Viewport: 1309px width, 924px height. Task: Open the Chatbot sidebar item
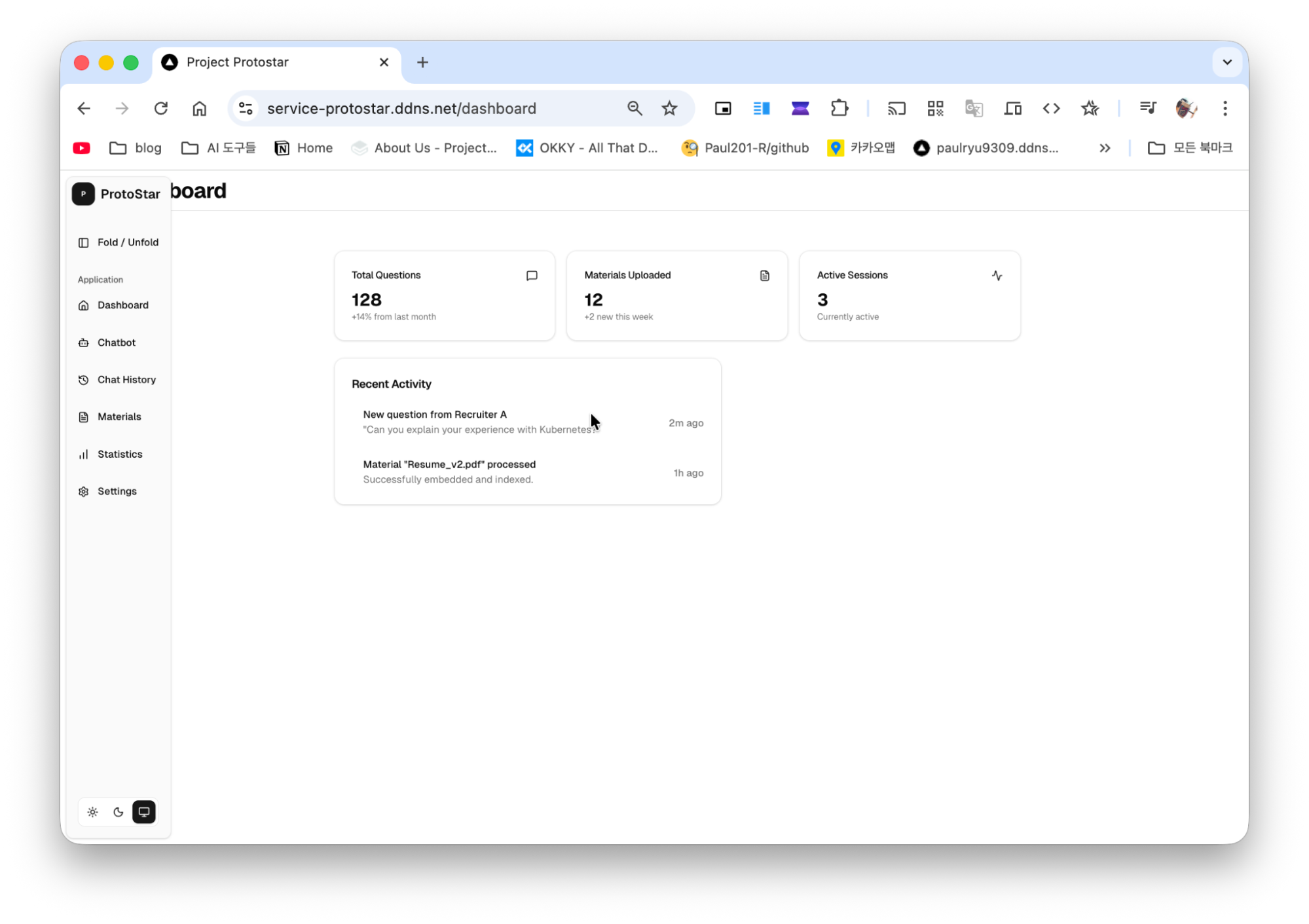point(116,342)
